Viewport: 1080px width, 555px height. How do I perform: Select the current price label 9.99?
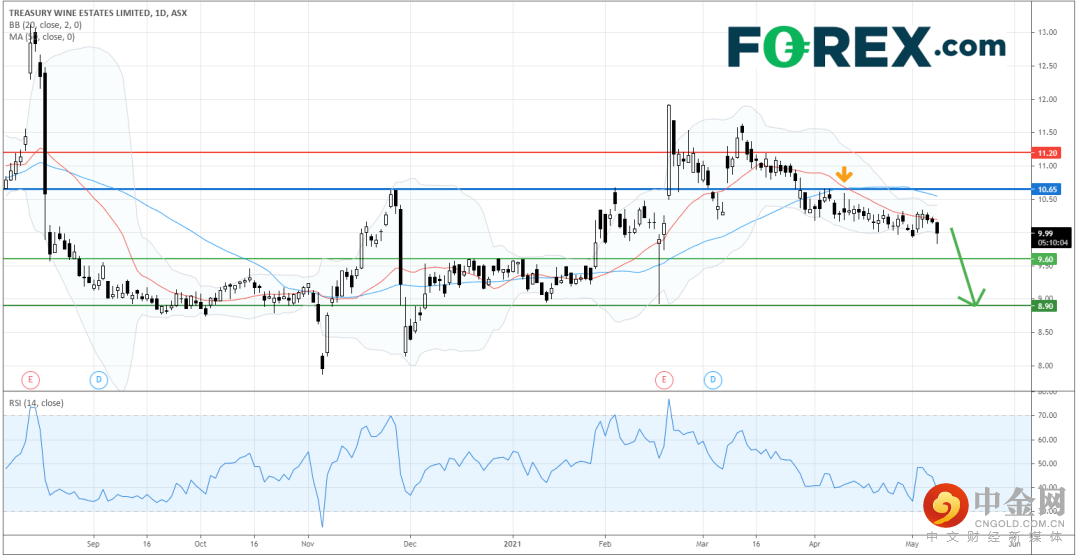click(x=1047, y=233)
